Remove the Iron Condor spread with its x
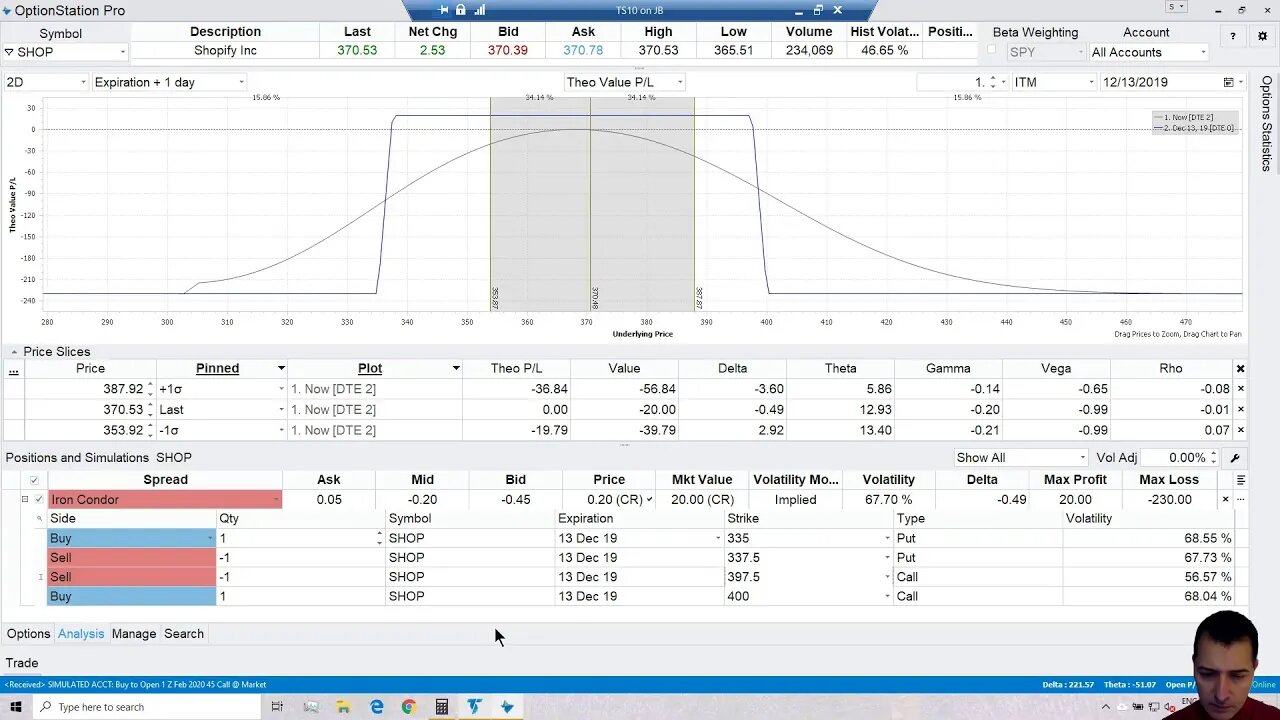Image resolution: width=1280 pixels, height=720 pixels. (x=1225, y=499)
